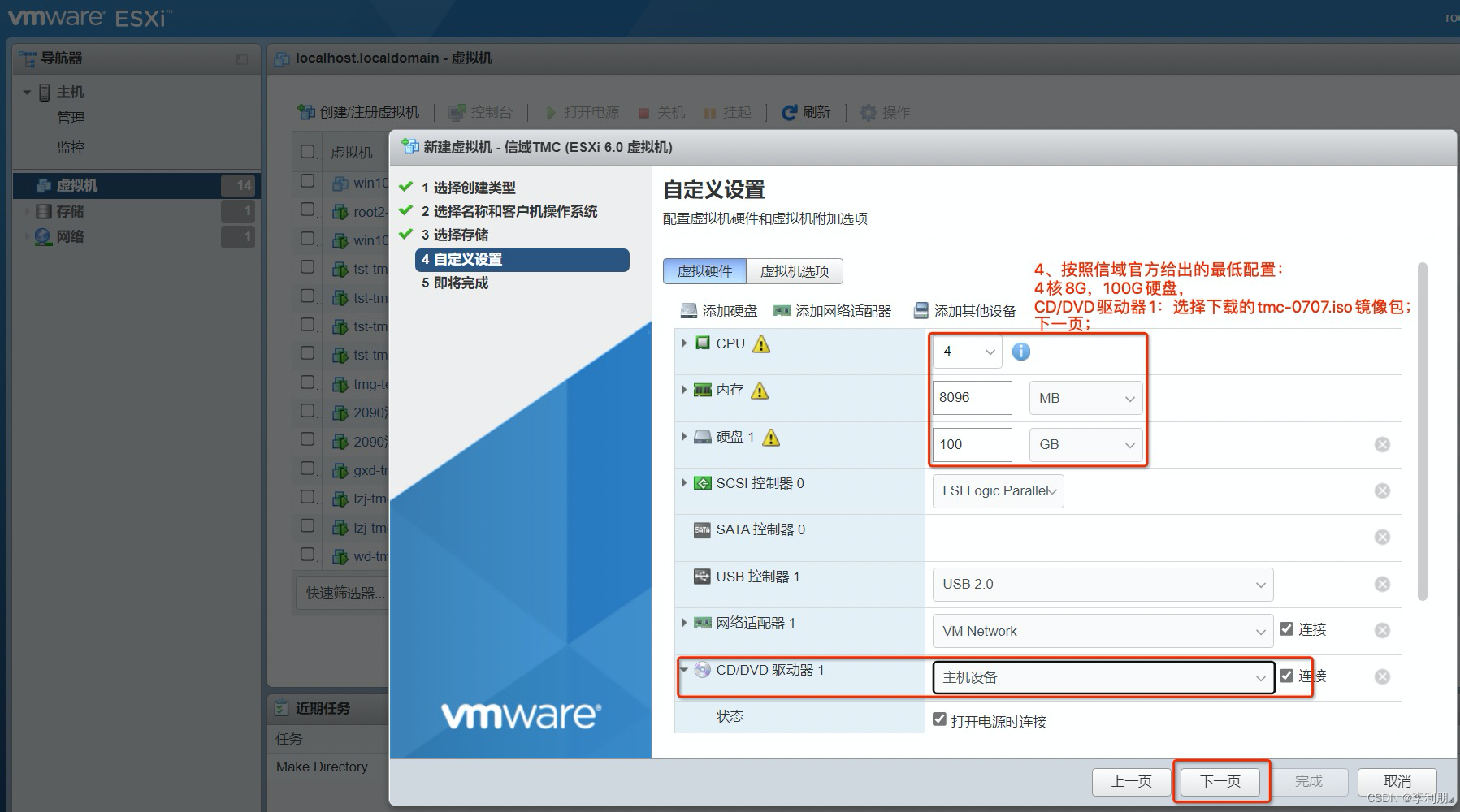Click the CPU warning triangle icon
This screenshot has width=1460, height=812.
[761, 344]
